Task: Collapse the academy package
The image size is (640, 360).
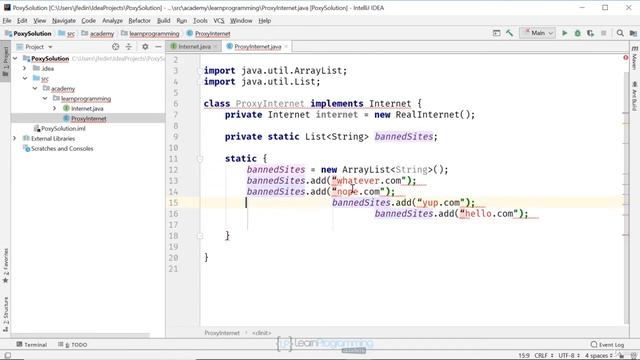Action: click(35, 89)
